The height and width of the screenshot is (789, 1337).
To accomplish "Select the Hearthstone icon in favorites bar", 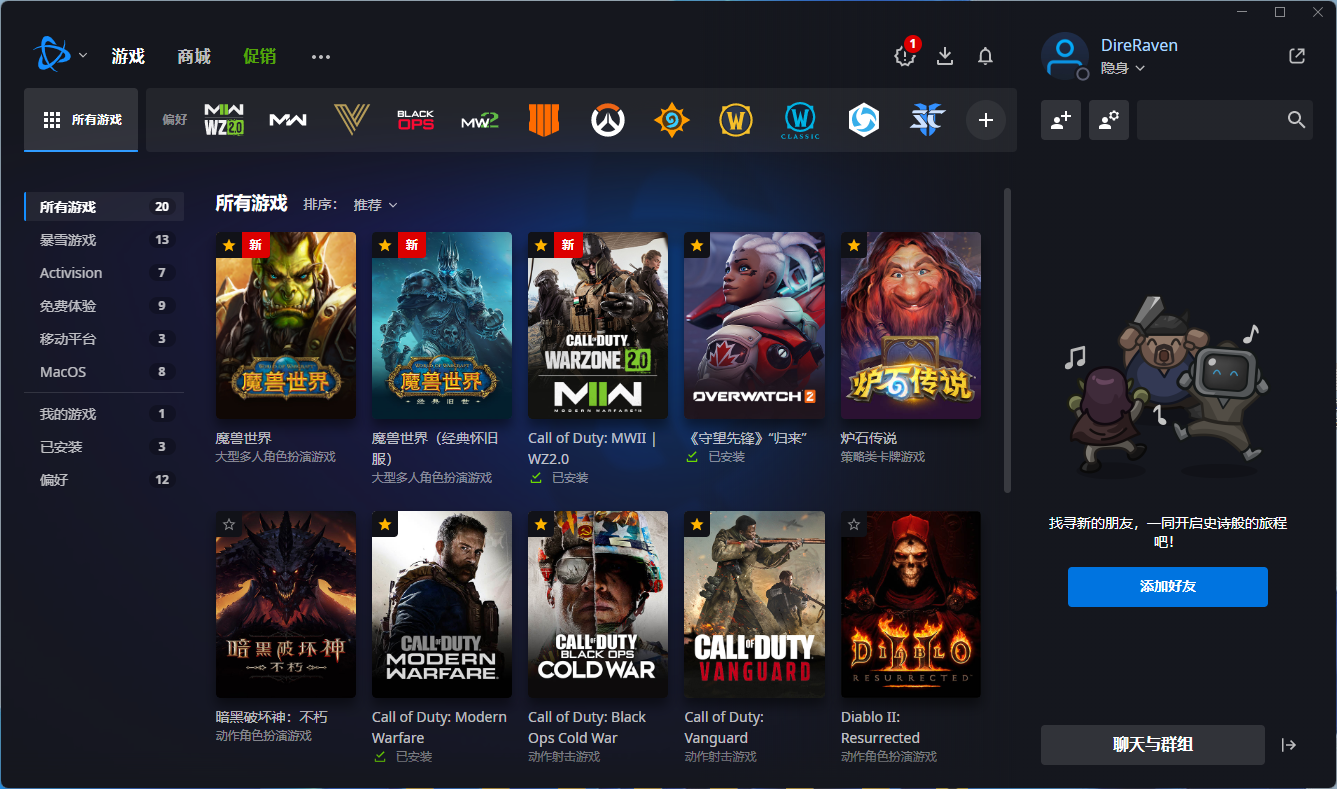I will [x=671, y=120].
